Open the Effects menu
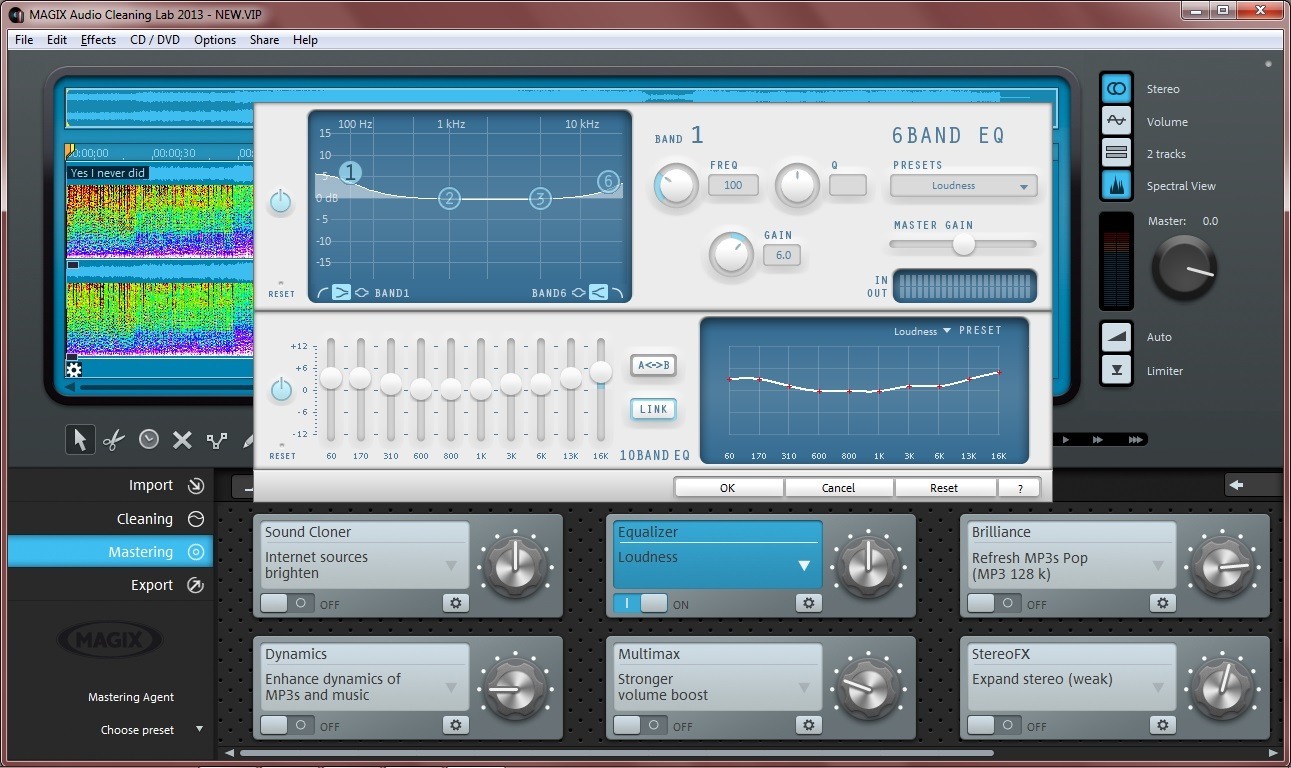The width and height of the screenshot is (1291, 768). (98, 40)
